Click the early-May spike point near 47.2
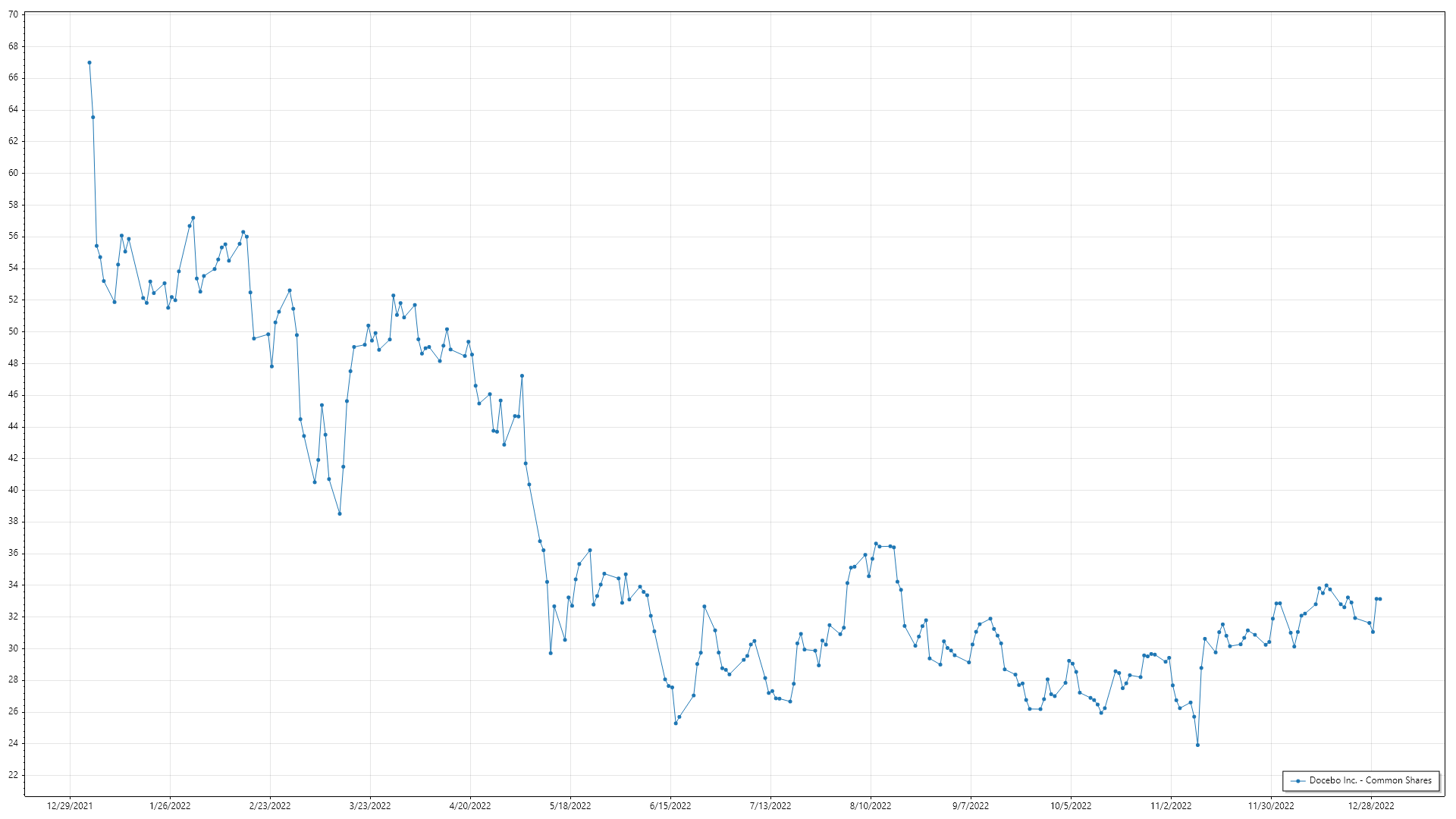 click(522, 376)
